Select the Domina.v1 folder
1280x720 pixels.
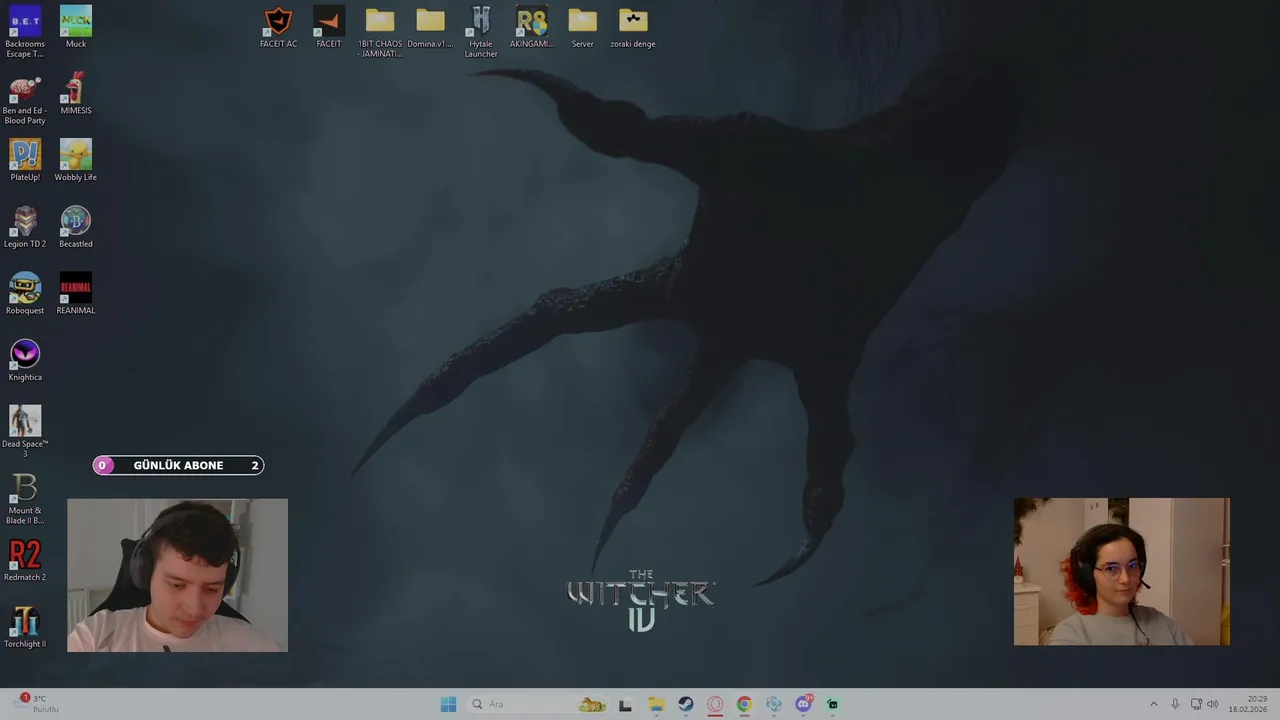point(430,27)
